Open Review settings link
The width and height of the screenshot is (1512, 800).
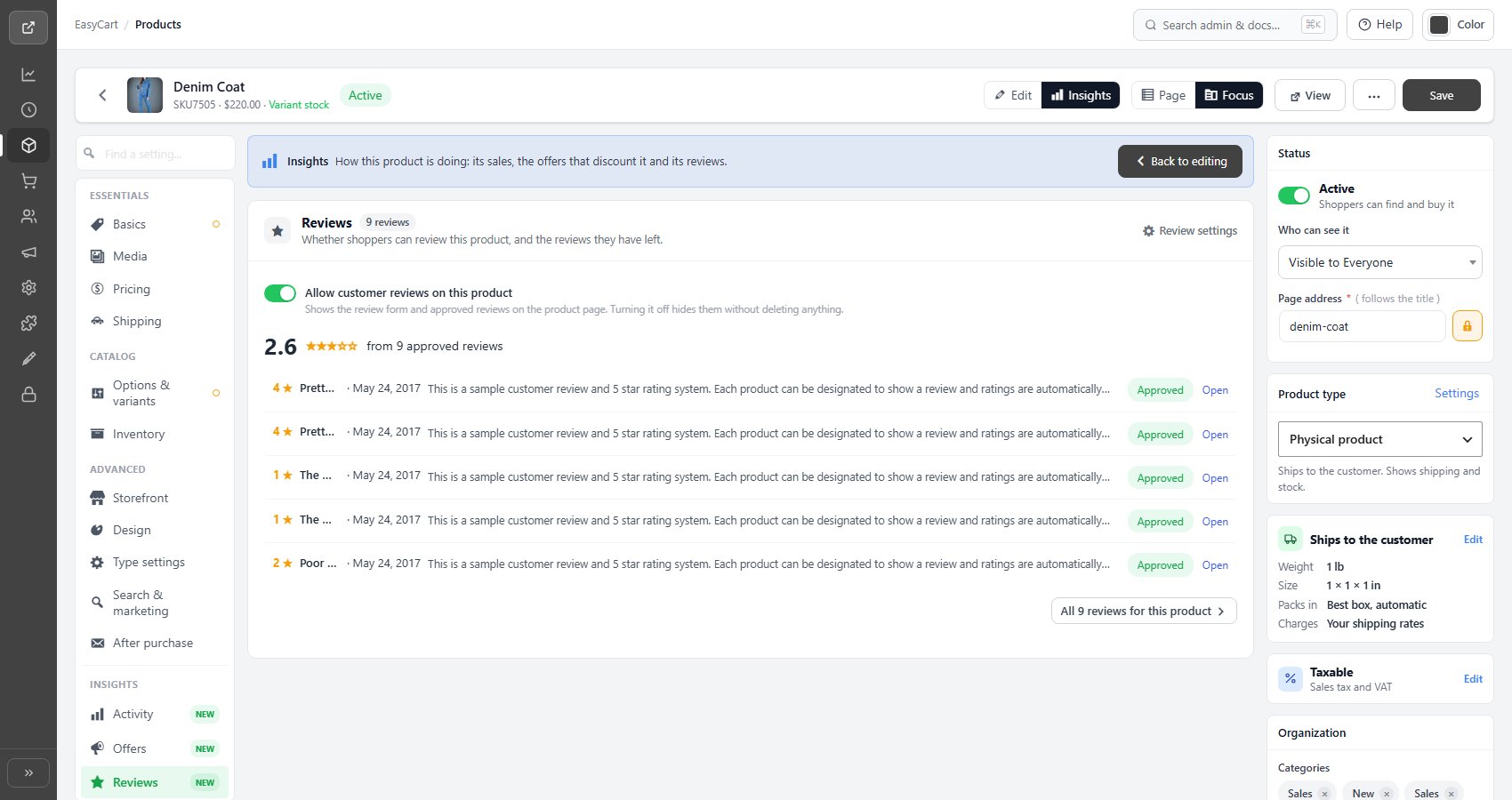click(1190, 231)
